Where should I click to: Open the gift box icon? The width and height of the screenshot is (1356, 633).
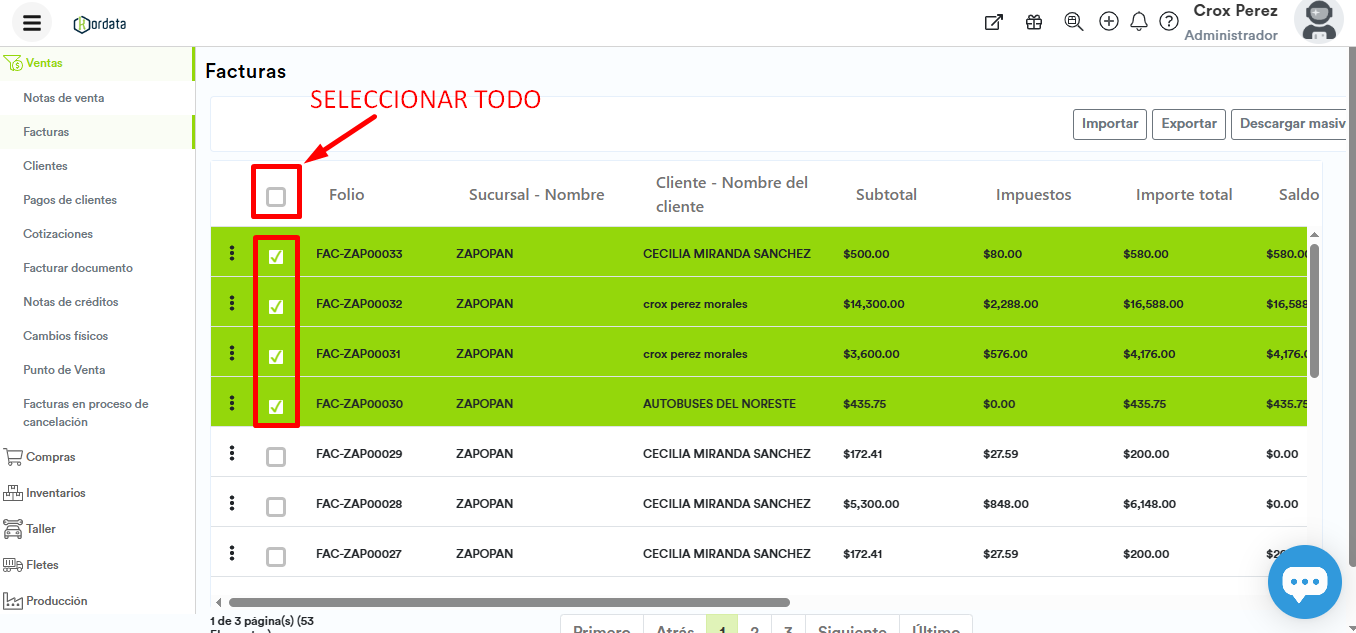(x=1034, y=22)
